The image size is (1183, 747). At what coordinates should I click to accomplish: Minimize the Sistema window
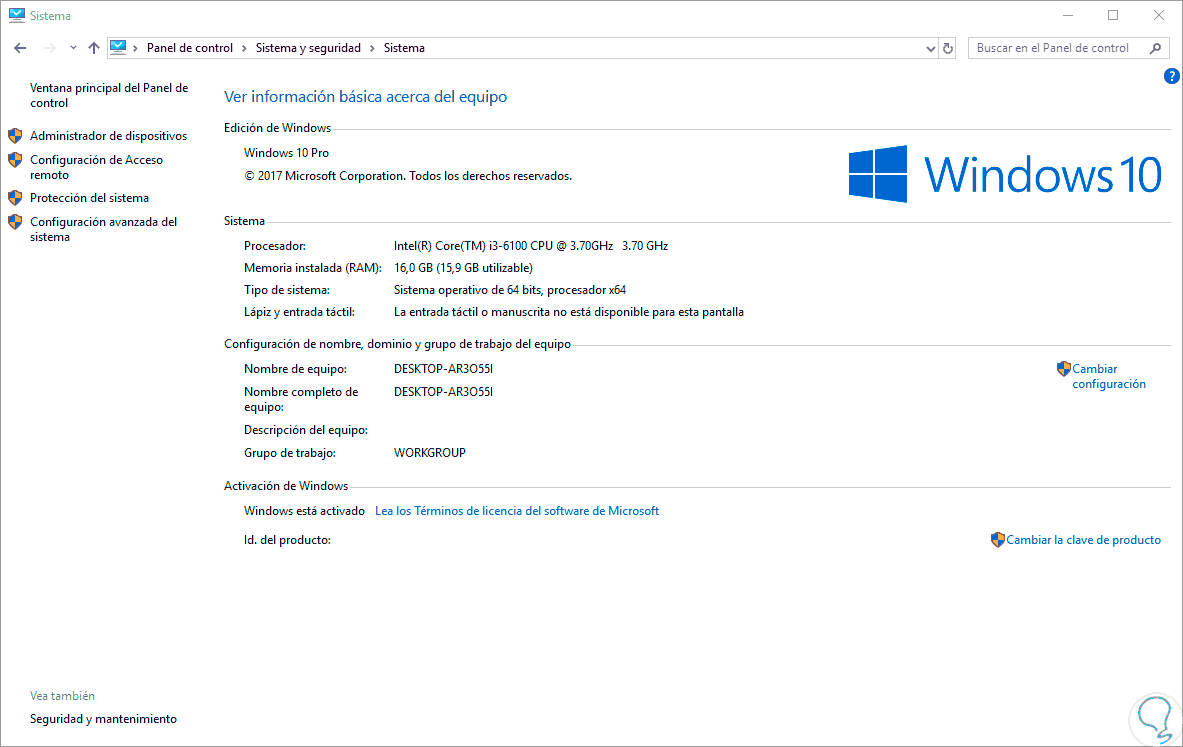1068,15
